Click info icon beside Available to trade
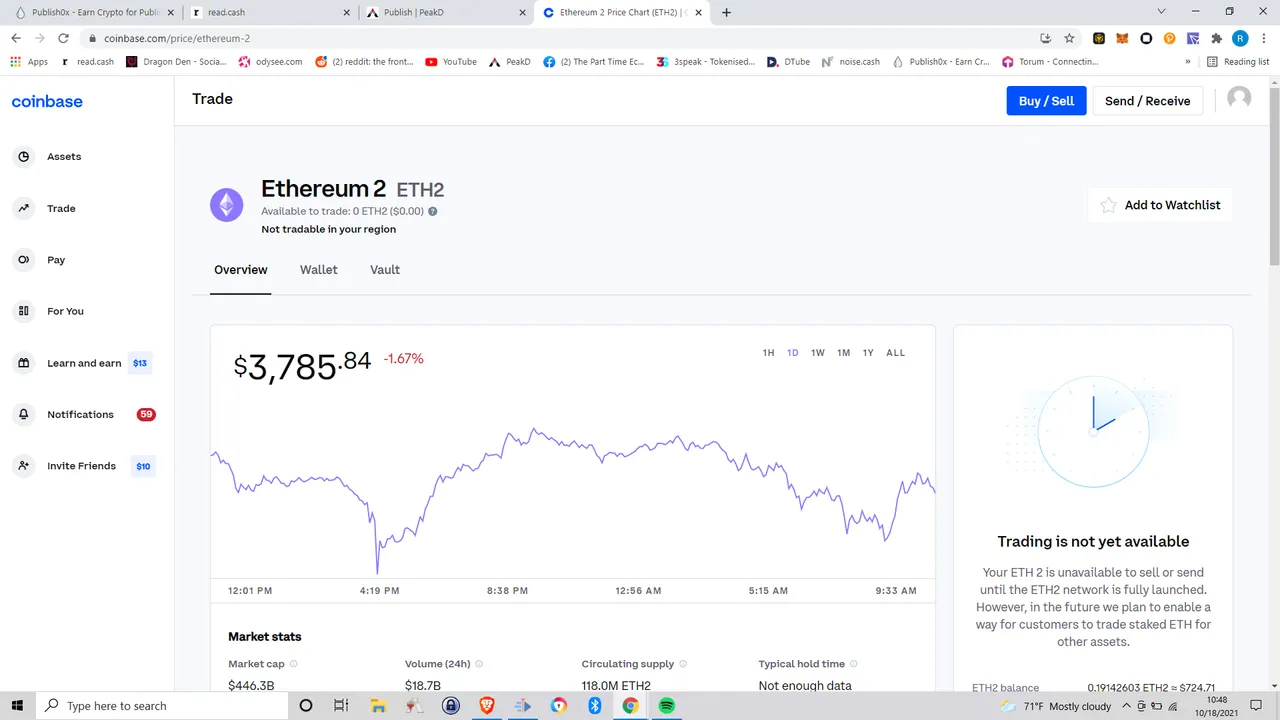Screen dimensions: 1280x720 pos(432,212)
